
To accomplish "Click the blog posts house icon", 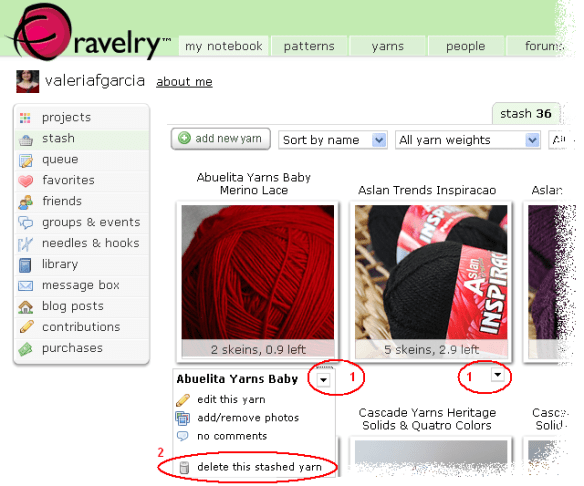I will tap(26, 307).
